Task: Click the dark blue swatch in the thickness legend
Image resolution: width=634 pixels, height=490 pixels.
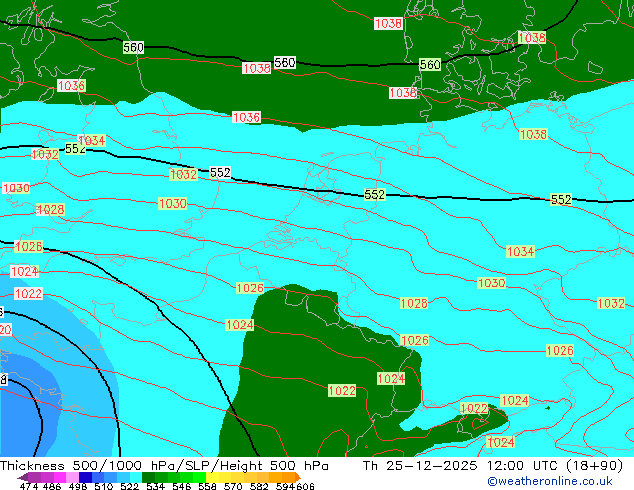Action: point(85,477)
